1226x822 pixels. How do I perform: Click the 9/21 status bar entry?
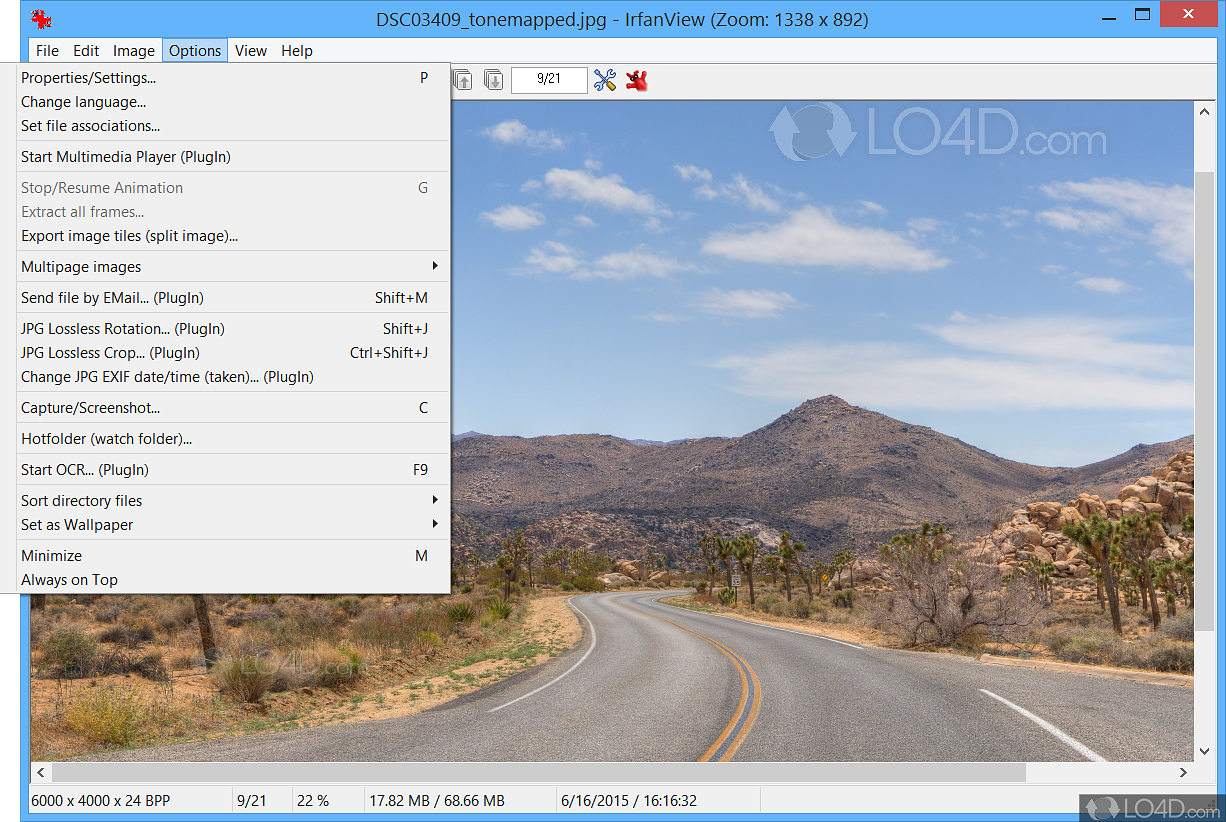(x=252, y=801)
